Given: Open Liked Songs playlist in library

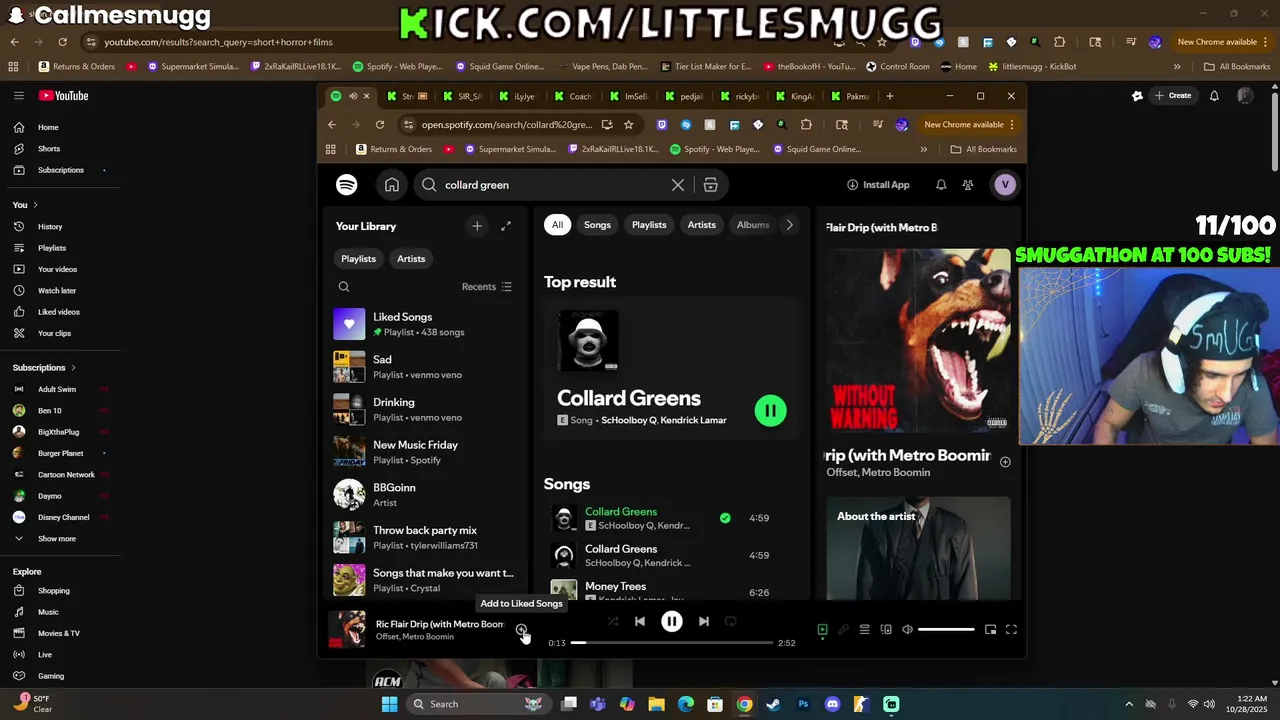Looking at the screenshot, I should [424, 324].
